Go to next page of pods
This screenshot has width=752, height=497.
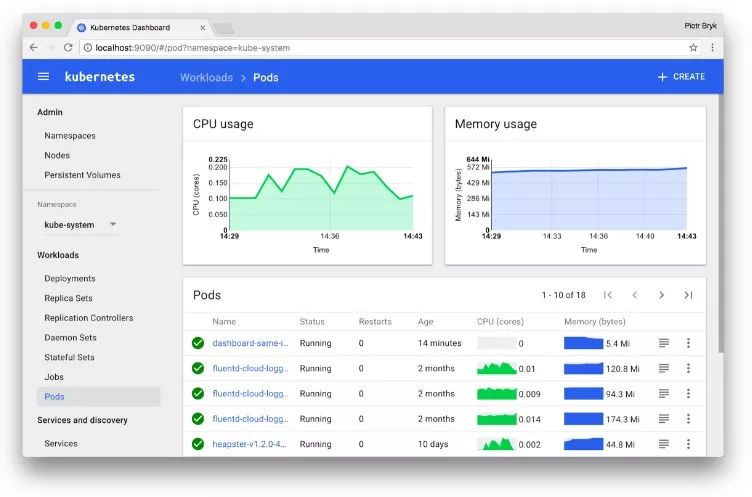(661, 295)
